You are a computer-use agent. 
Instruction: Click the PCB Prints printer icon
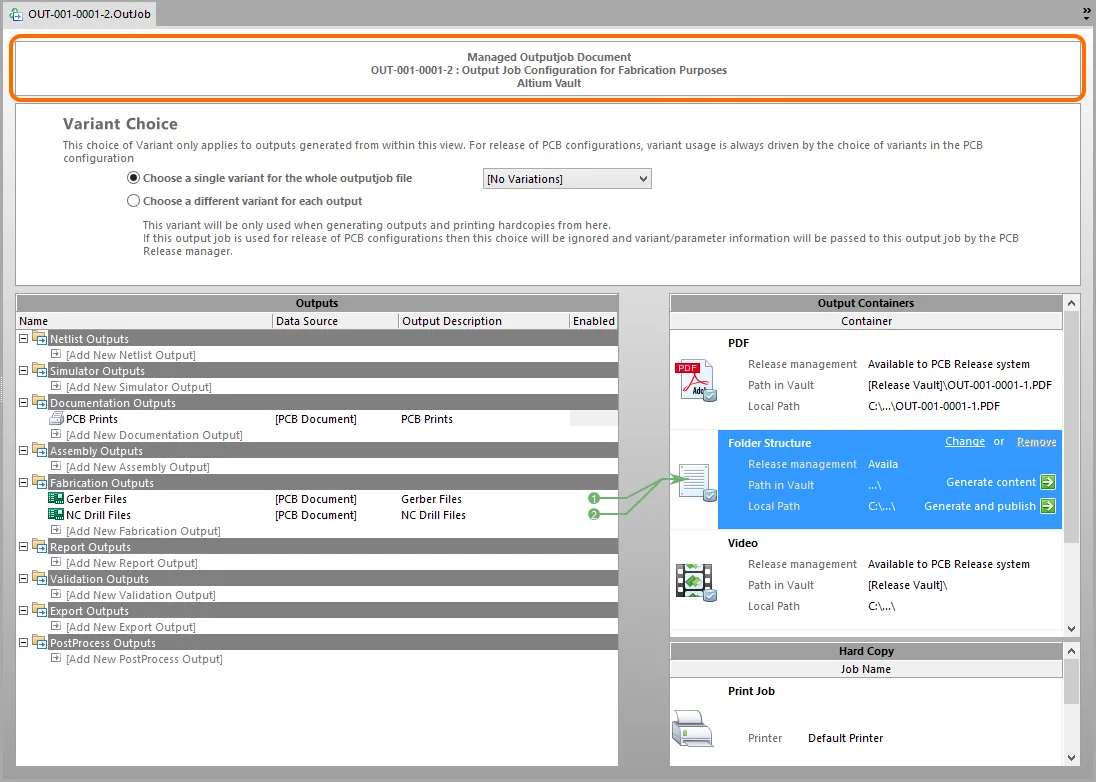pos(56,419)
